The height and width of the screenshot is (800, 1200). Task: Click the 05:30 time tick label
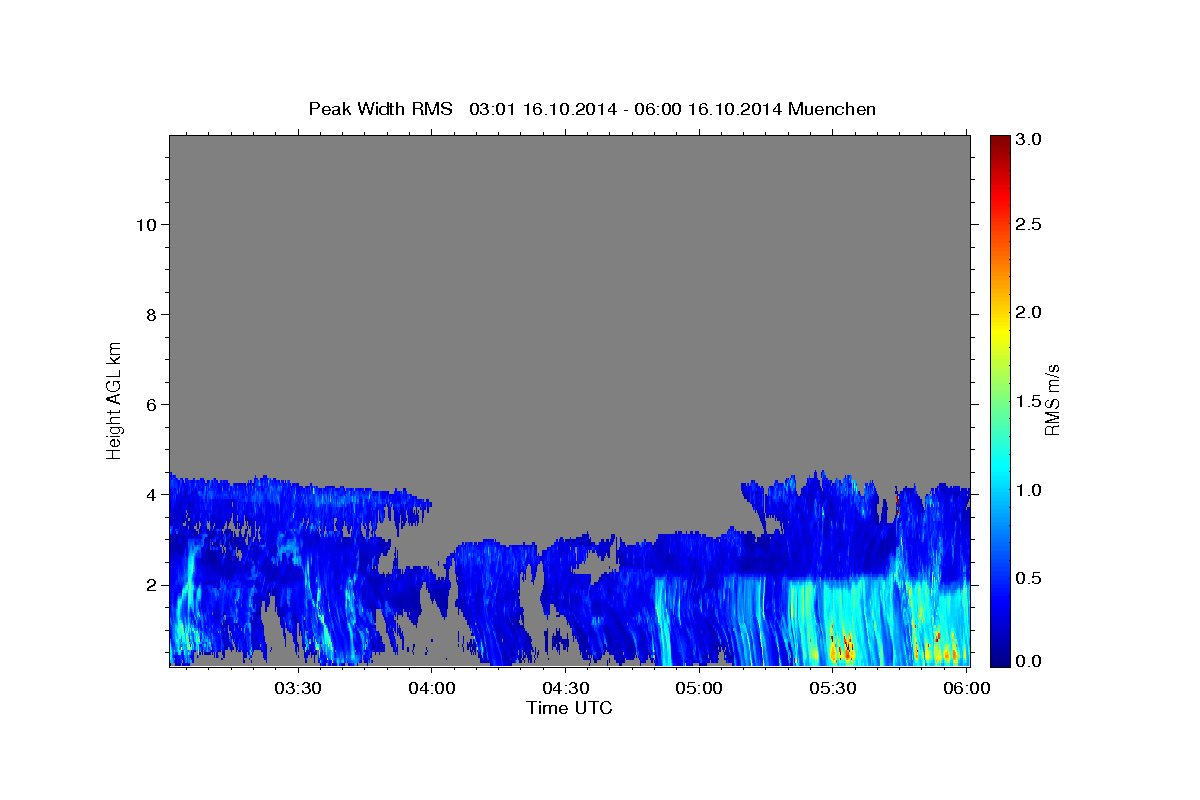(x=833, y=688)
